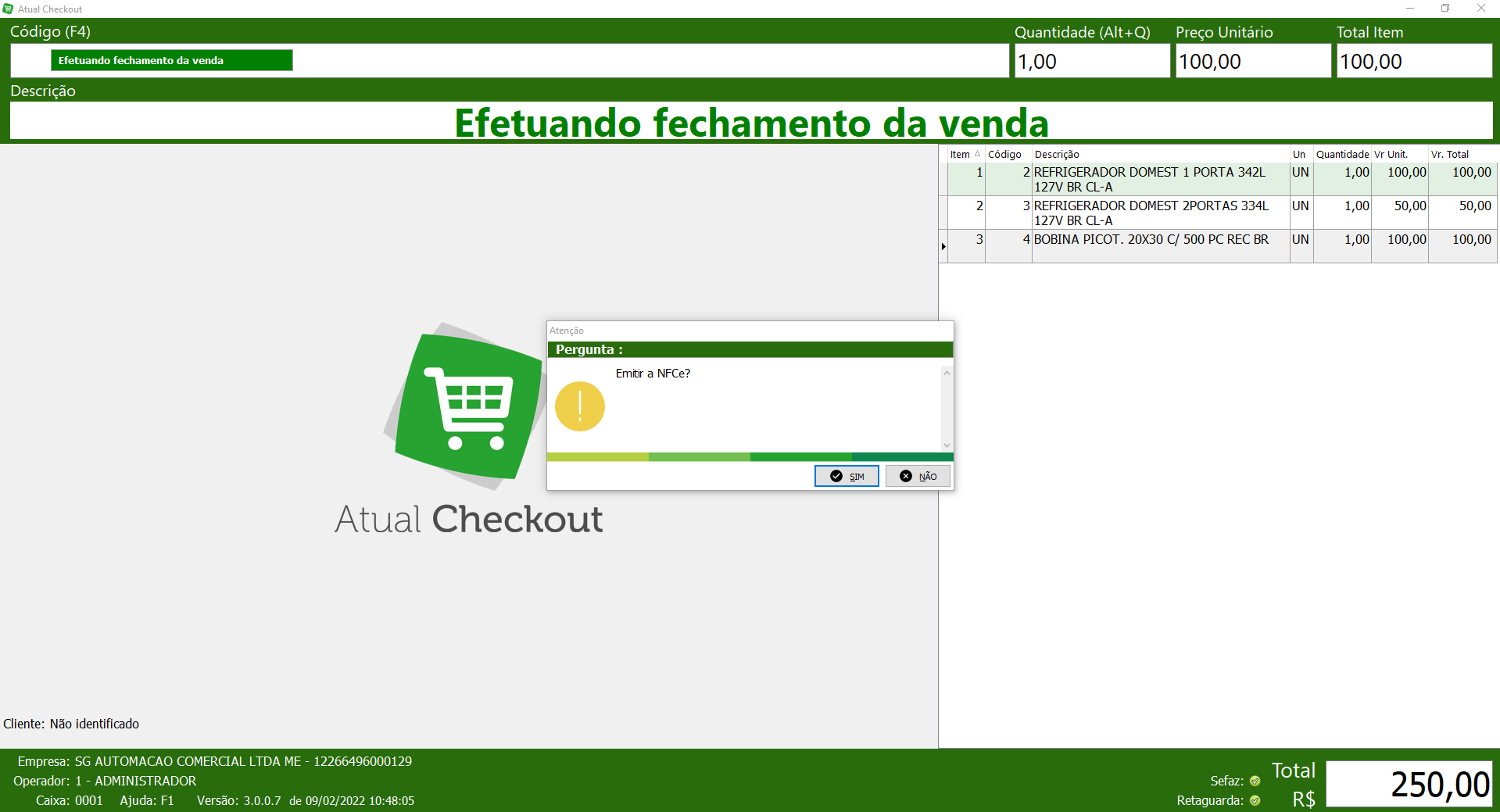
Task: Confirm NFCe emission with SIM button
Action: [847, 476]
